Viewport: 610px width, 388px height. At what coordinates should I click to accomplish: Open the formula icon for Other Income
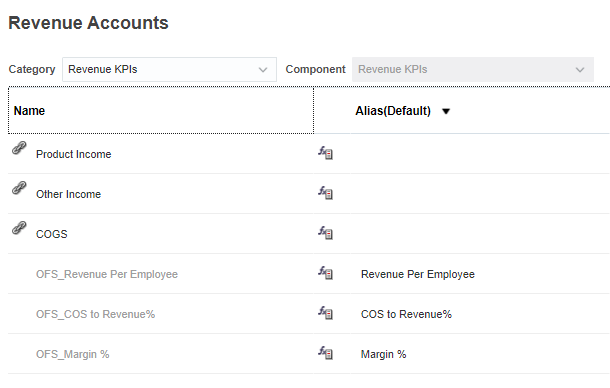pyautogui.click(x=325, y=193)
